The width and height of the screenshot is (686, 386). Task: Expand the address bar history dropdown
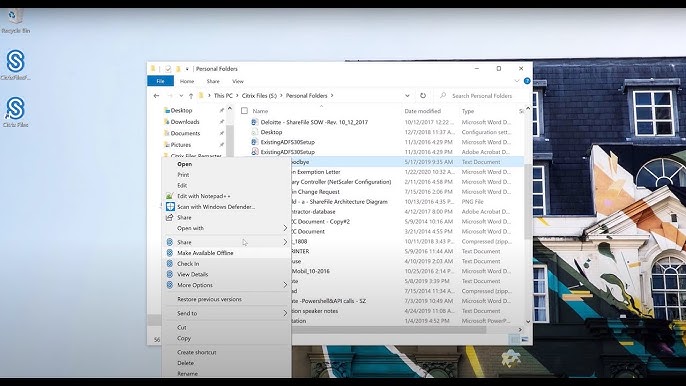pos(407,95)
